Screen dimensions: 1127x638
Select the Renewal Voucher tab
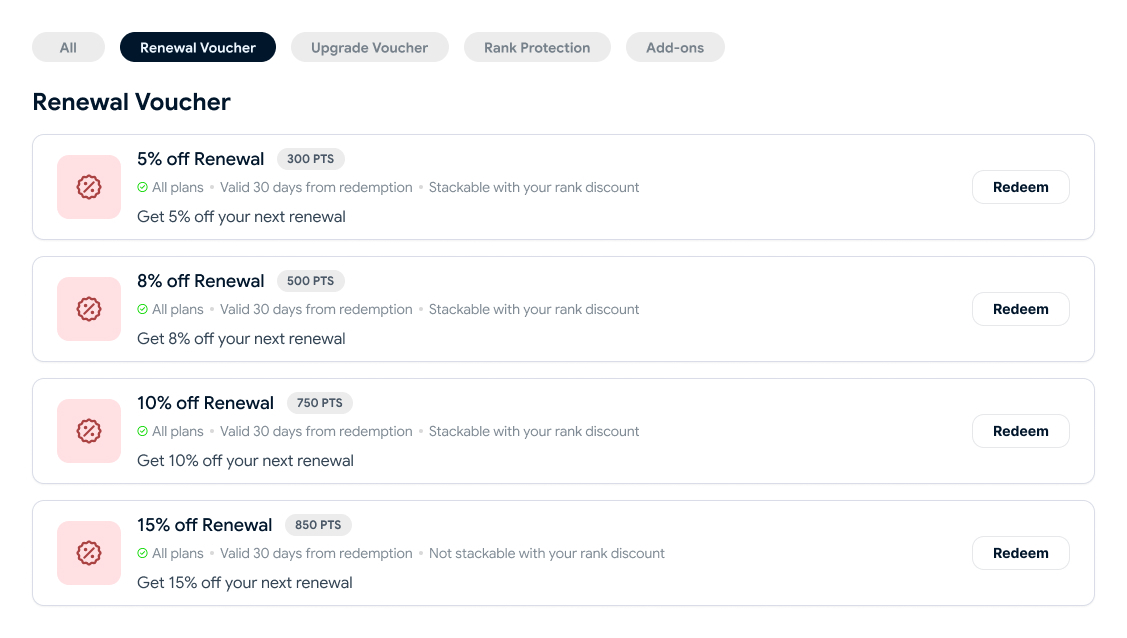[198, 47]
